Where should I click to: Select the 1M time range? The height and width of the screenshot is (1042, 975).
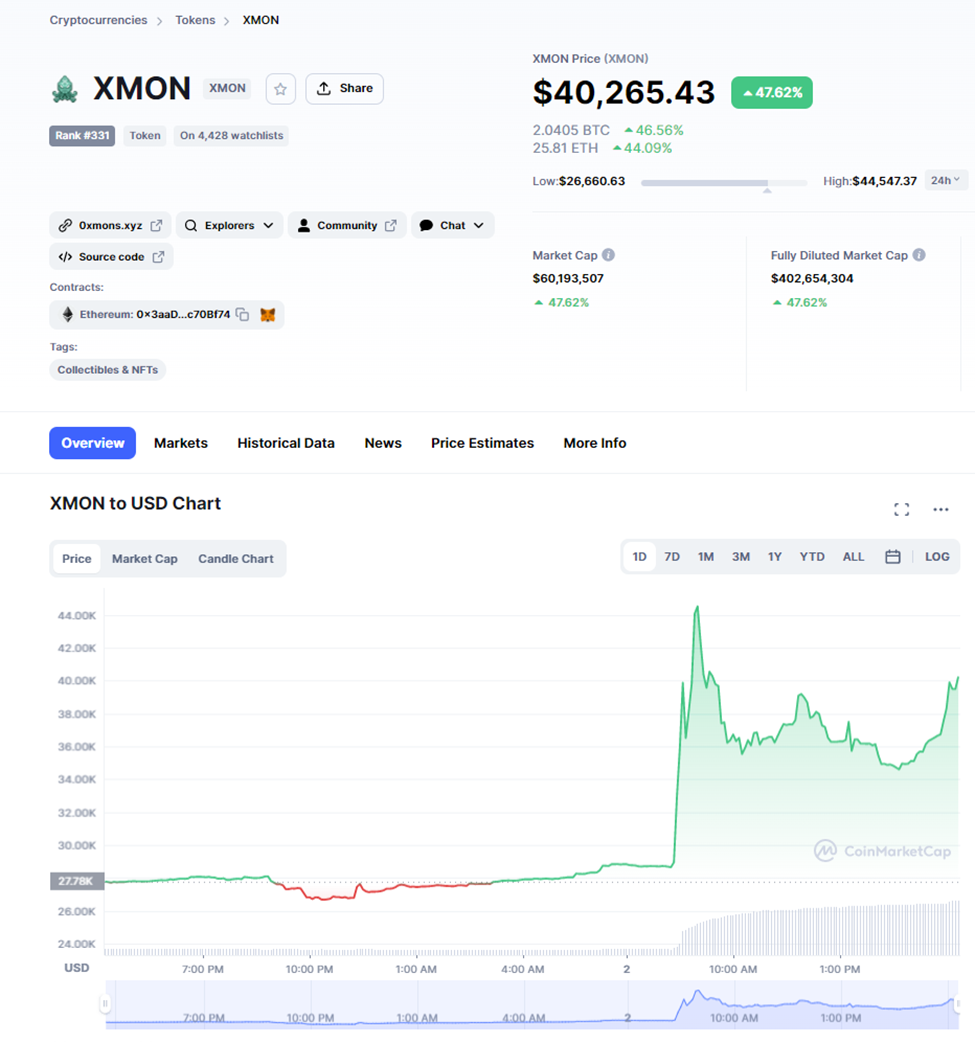706,557
